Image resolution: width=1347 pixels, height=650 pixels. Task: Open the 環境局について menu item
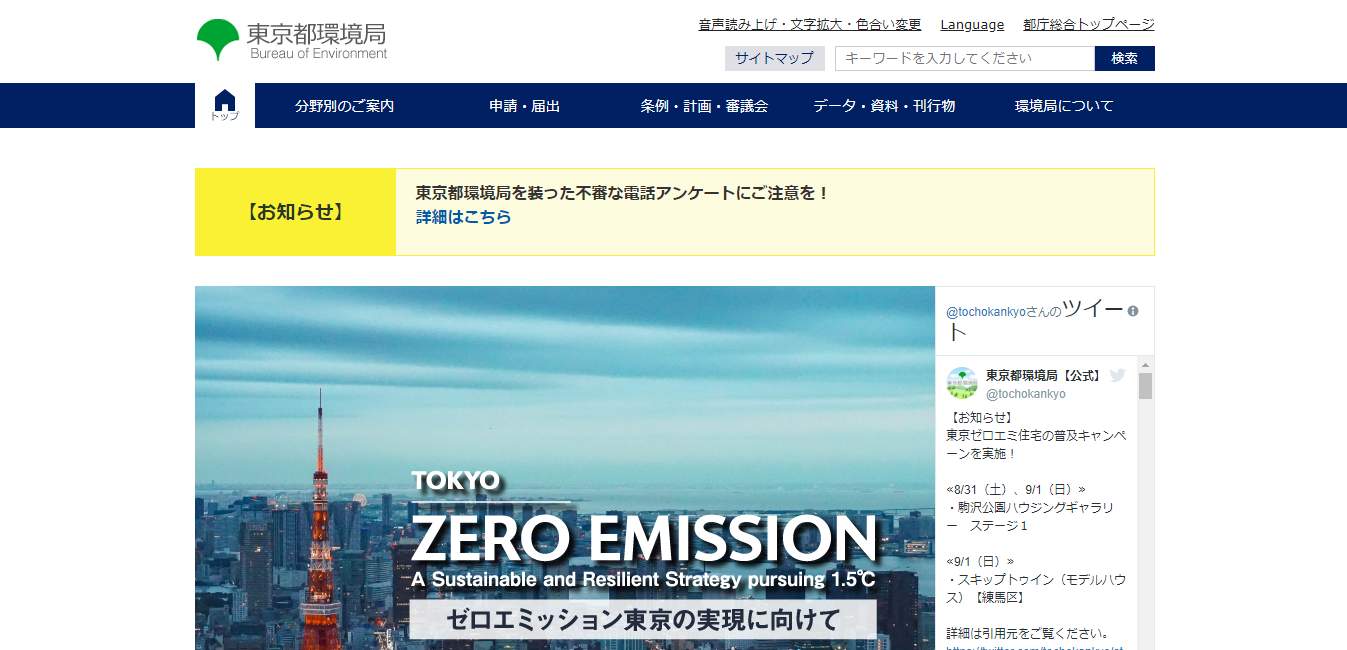tap(1064, 106)
